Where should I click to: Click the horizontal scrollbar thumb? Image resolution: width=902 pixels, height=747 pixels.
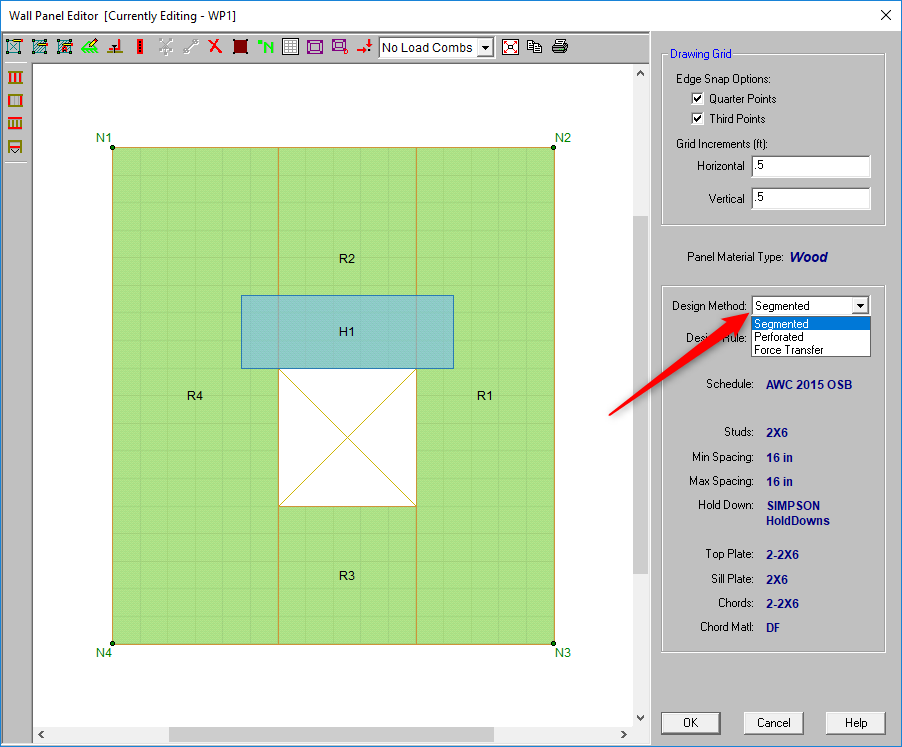tap(331, 734)
